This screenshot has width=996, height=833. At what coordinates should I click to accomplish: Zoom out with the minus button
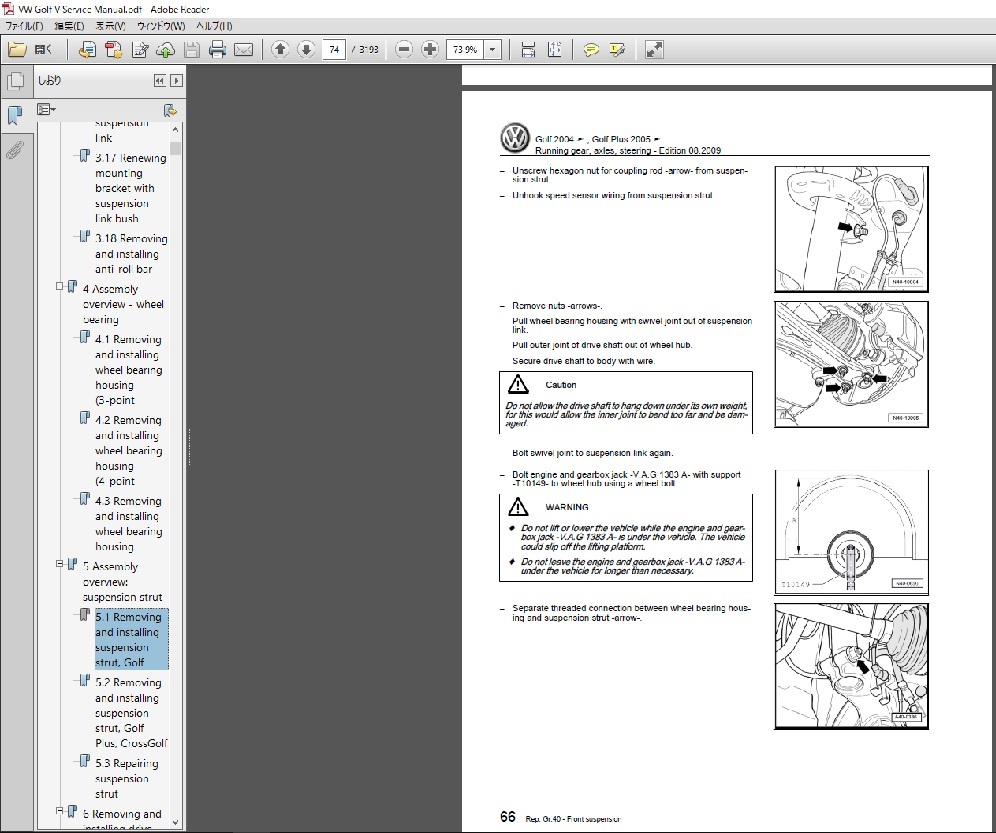[404, 49]
